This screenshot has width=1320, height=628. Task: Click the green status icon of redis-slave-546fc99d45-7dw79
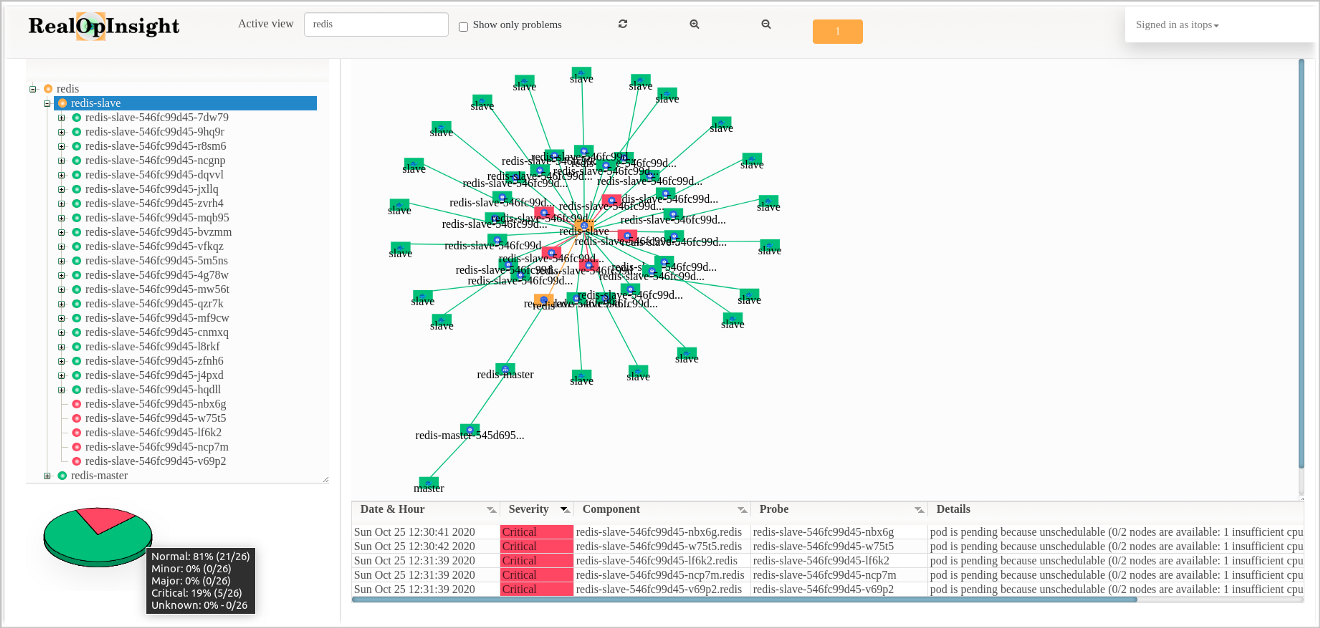click(x=76, y=118)
